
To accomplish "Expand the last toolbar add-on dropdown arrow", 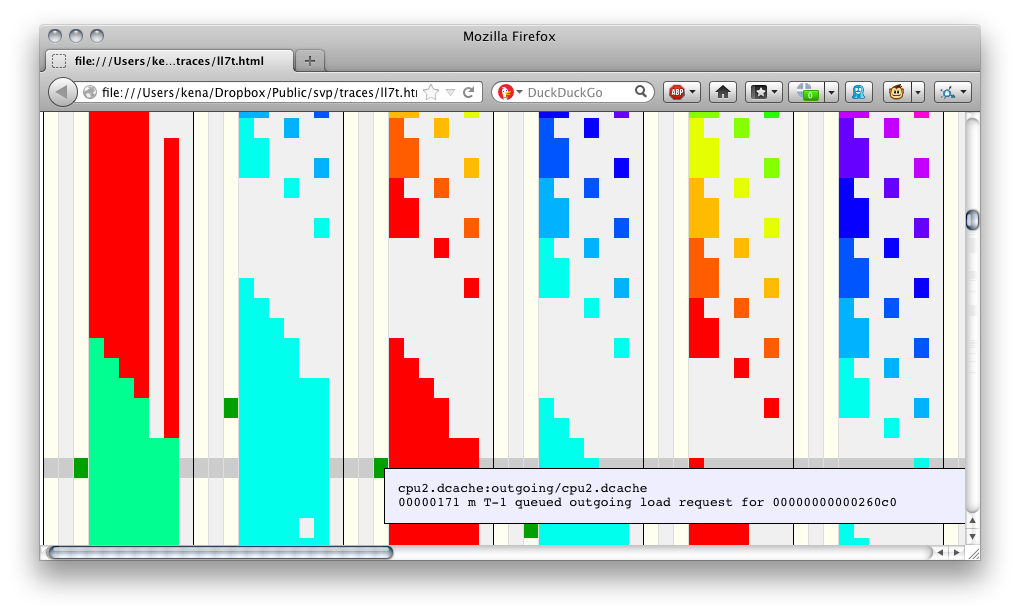I will click(963, 92).
